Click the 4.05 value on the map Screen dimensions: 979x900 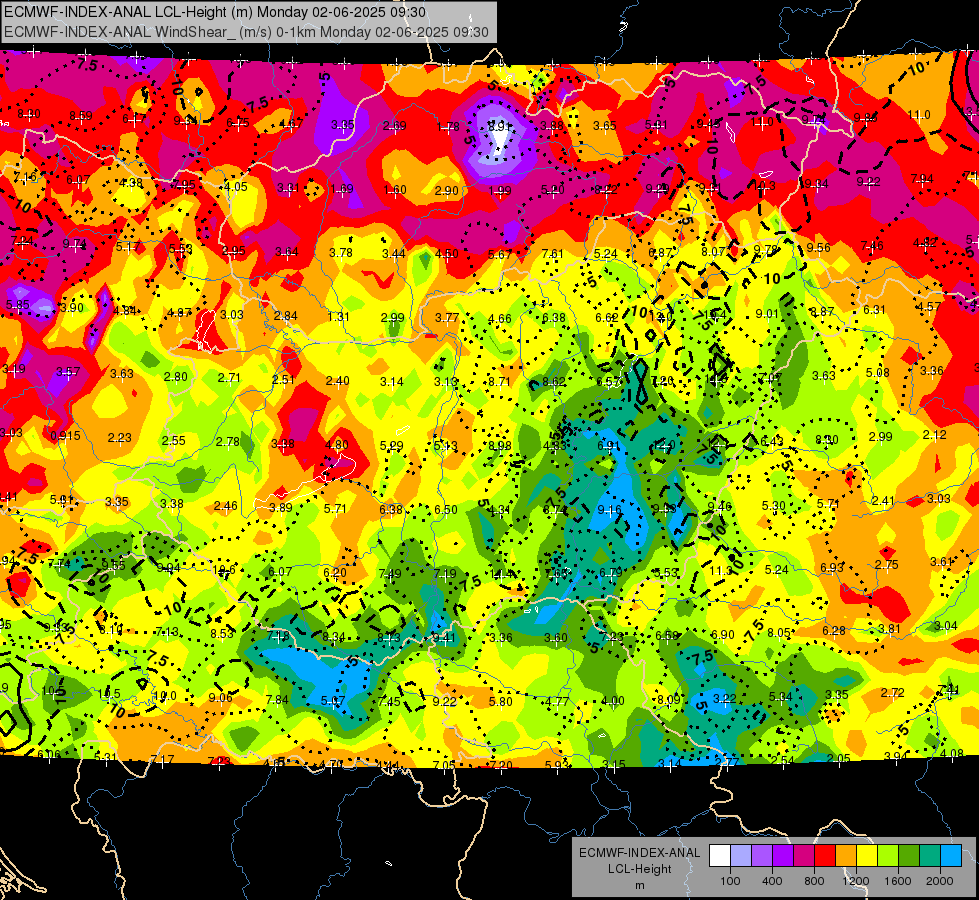(236, 187)
